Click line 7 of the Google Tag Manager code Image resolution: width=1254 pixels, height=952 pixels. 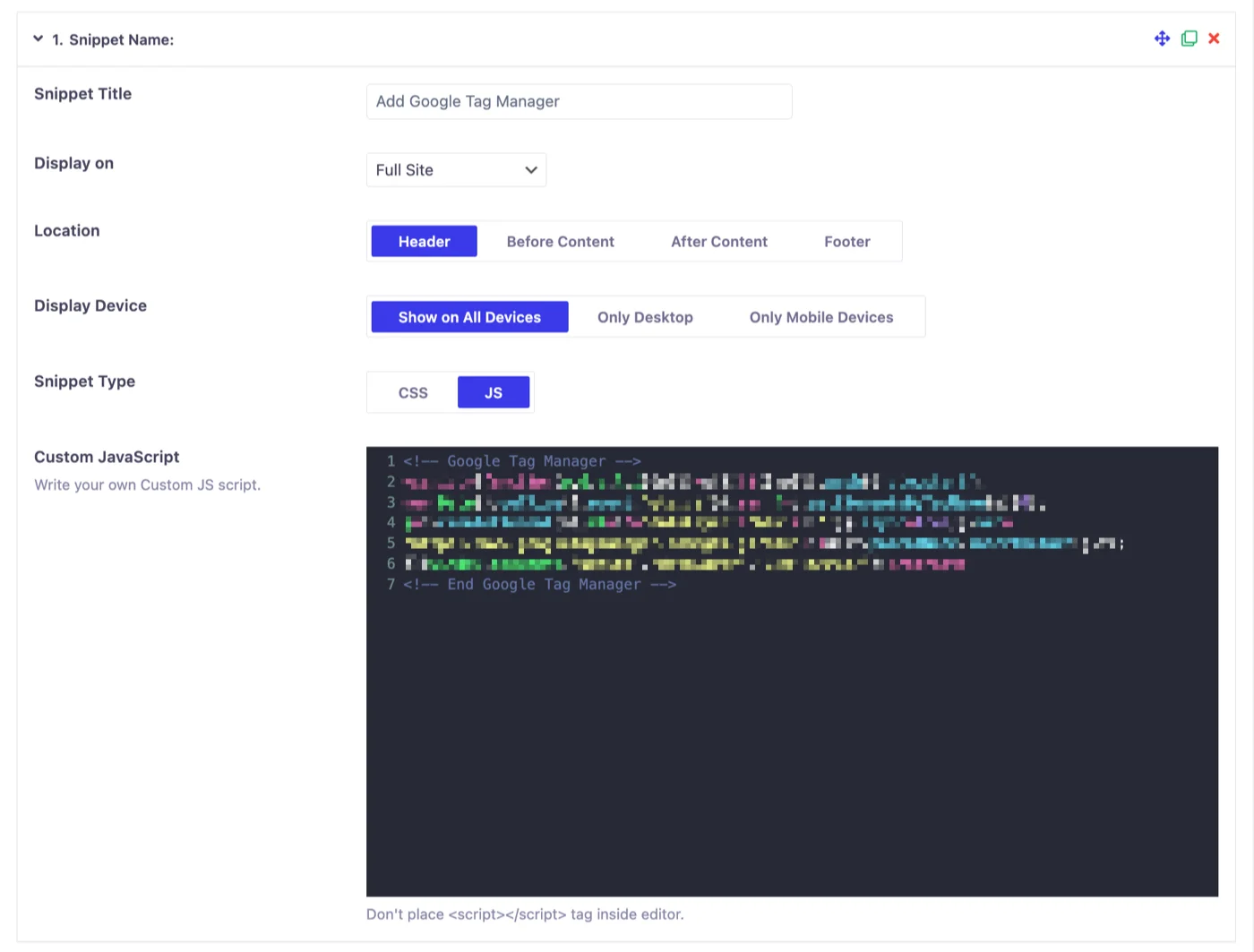click(x=537, y=584)
